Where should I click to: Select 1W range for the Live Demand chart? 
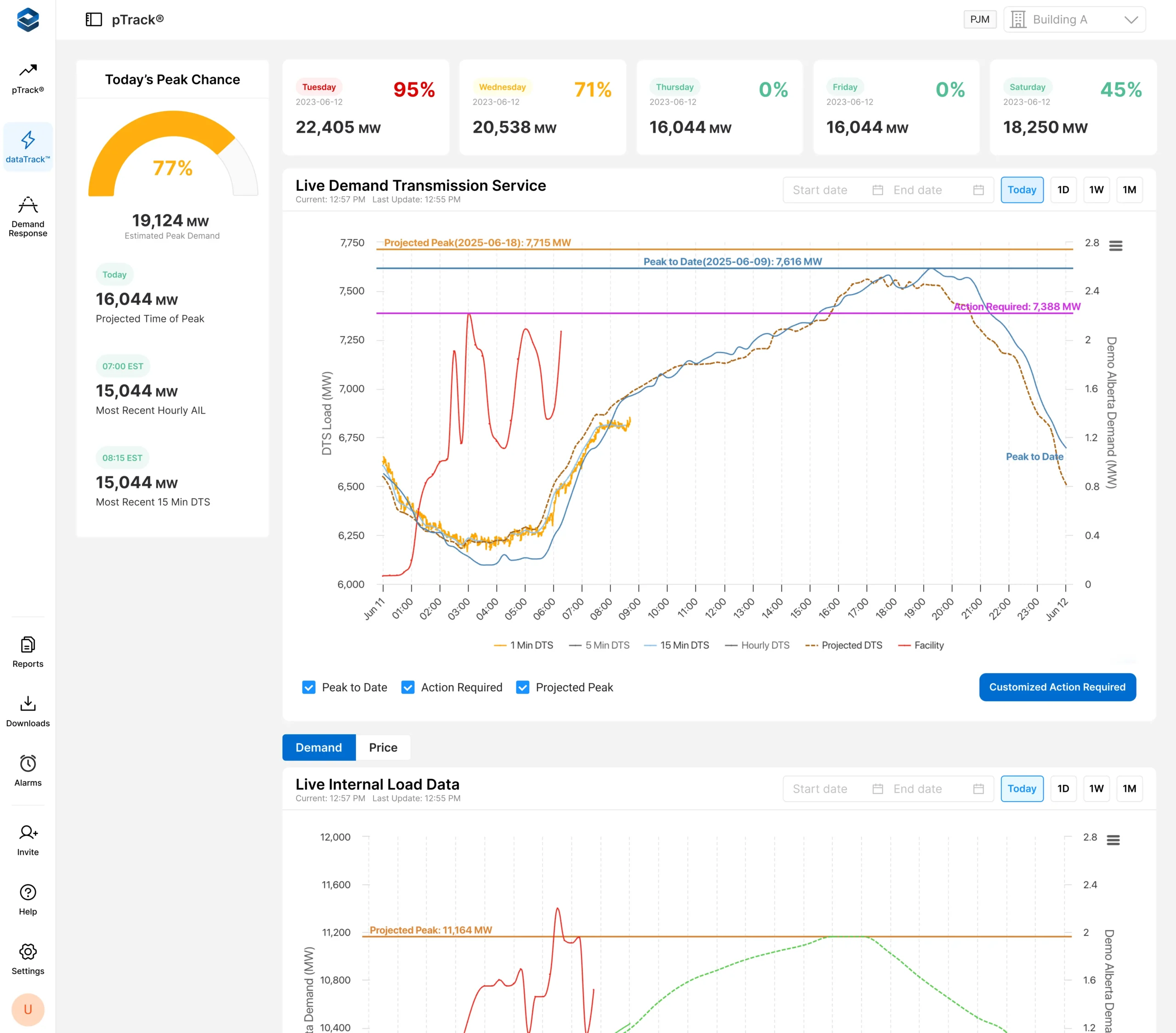[1096, 190]
